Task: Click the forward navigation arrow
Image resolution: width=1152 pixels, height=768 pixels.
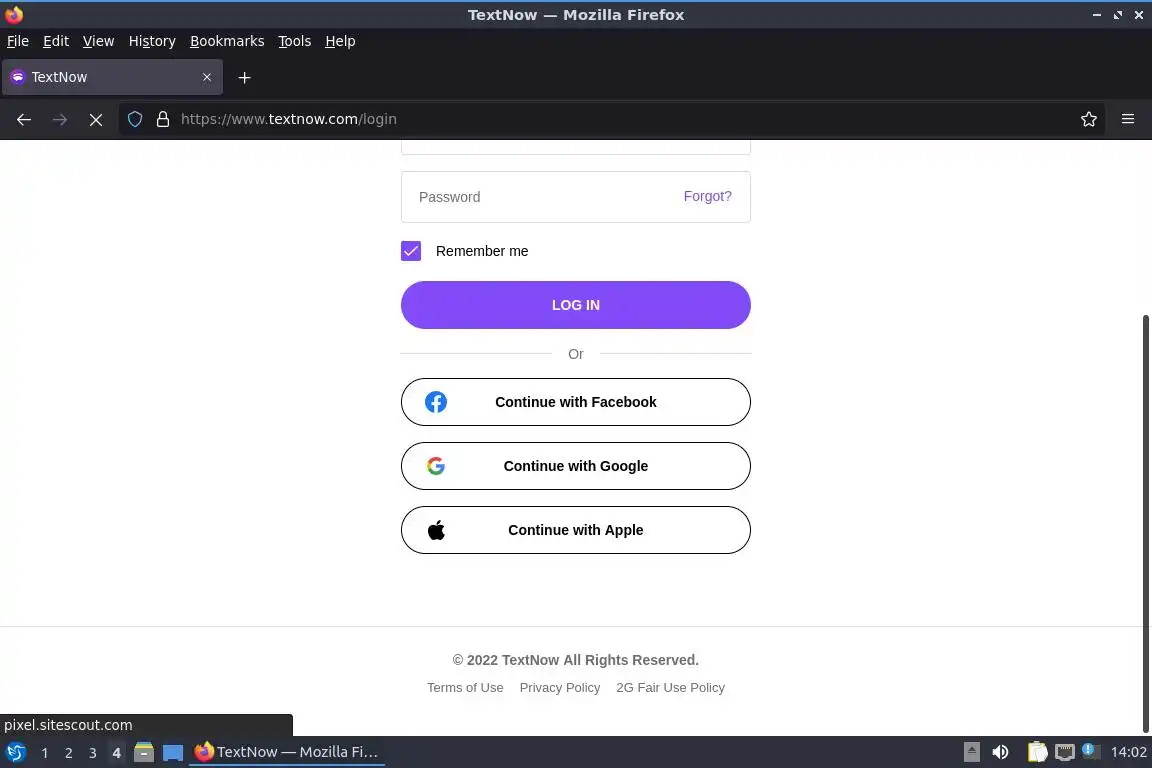Action: click(60, 119)
